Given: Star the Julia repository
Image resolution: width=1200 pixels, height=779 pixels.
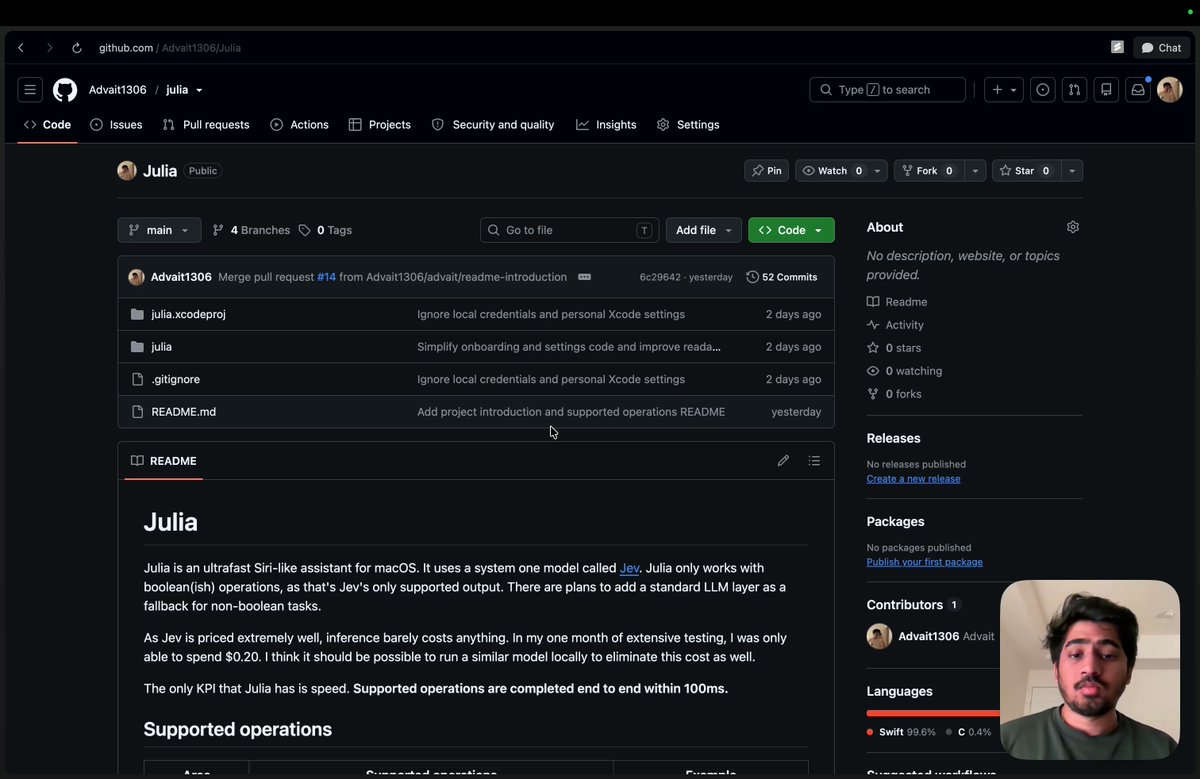Looking at the screenshot, I should (x=1026, y=171).
